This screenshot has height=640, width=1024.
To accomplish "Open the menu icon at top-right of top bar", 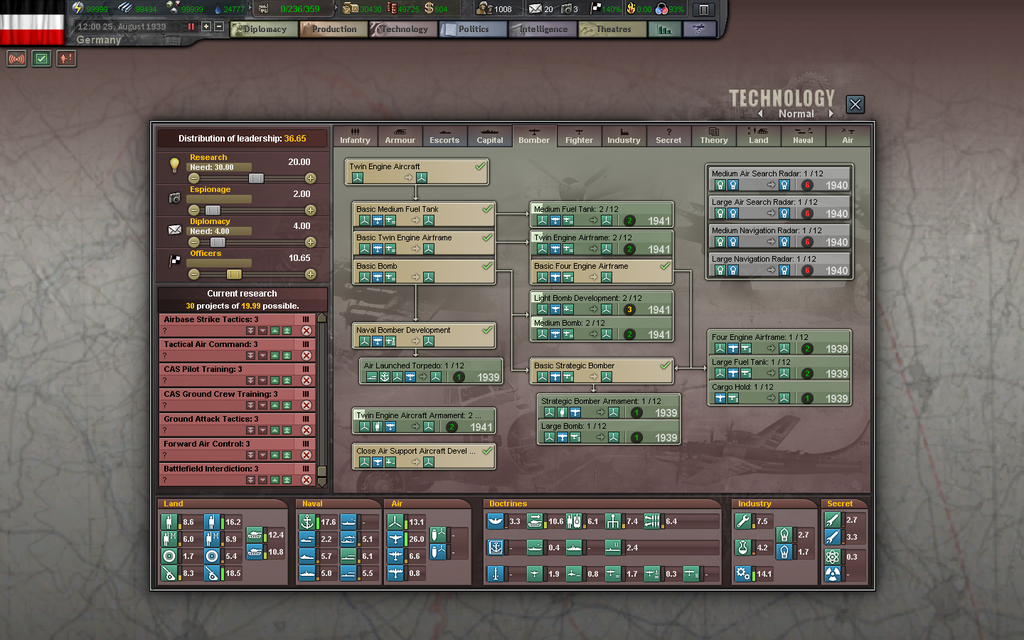I will (703, 9).
